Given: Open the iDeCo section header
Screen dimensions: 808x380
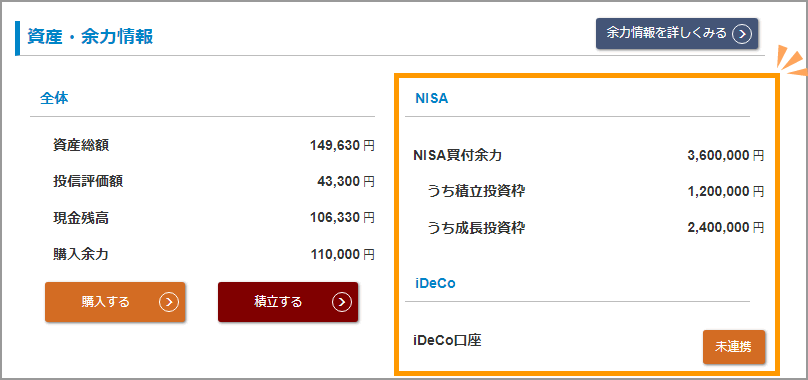Looking at the screenshot, I should (435, 283).
